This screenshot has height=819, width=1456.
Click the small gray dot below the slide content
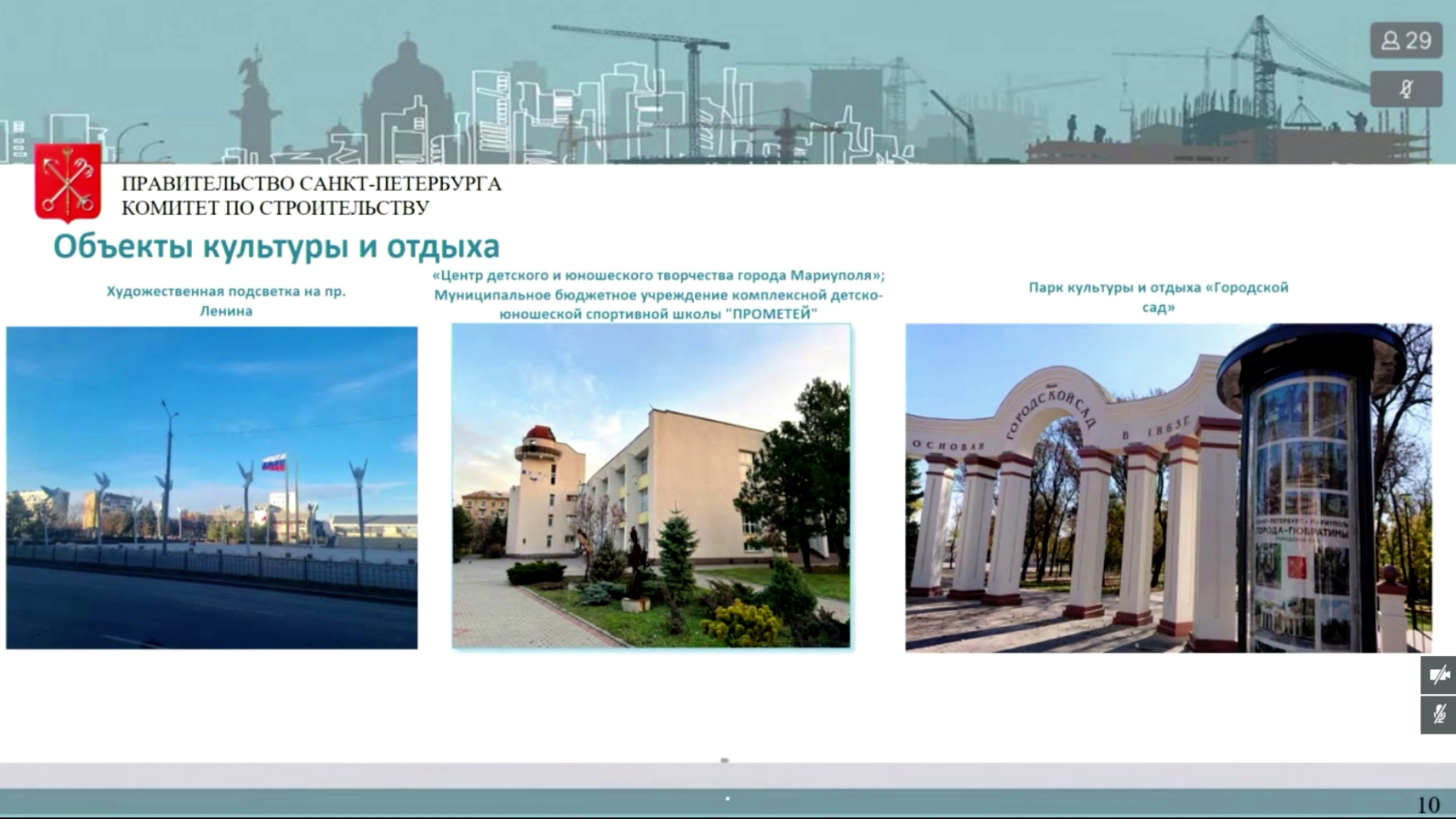click(x=724, y=760)
